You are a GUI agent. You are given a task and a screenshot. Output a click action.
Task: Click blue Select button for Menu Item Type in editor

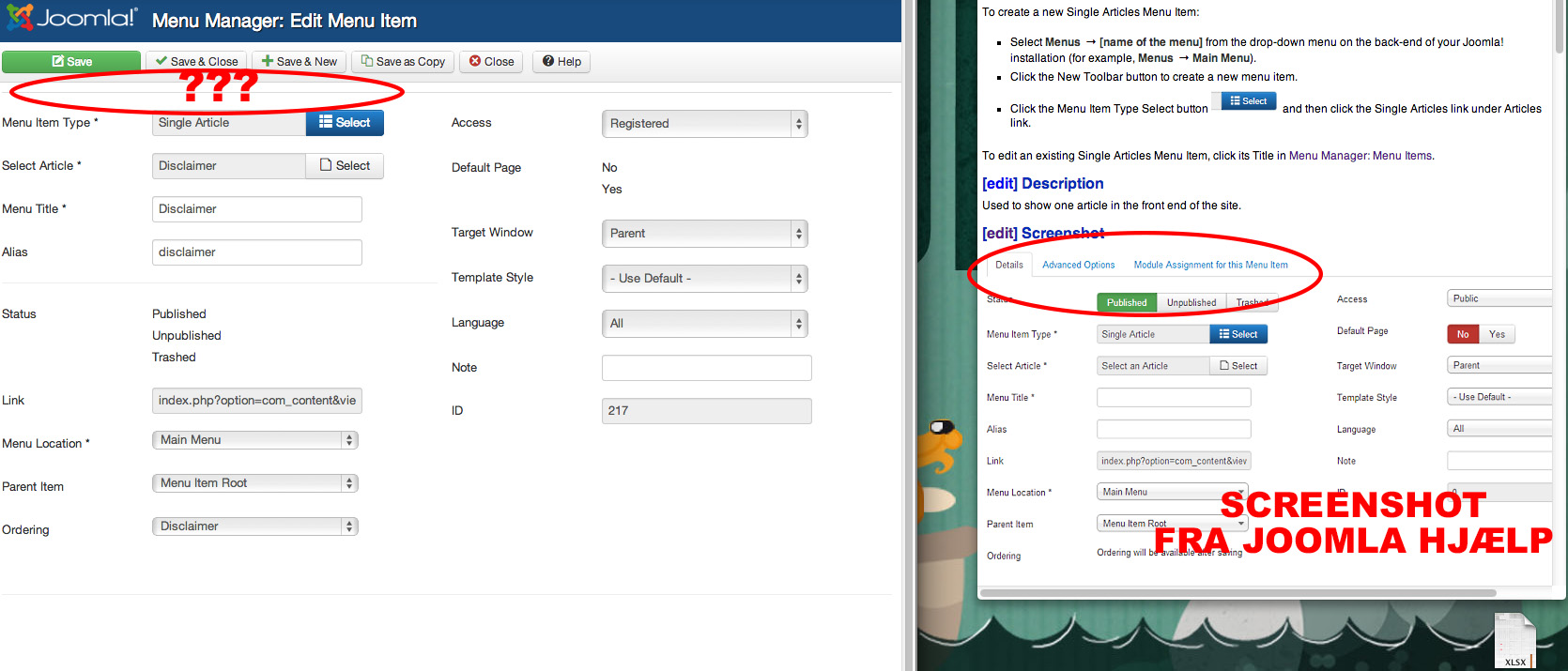(345, 123)
